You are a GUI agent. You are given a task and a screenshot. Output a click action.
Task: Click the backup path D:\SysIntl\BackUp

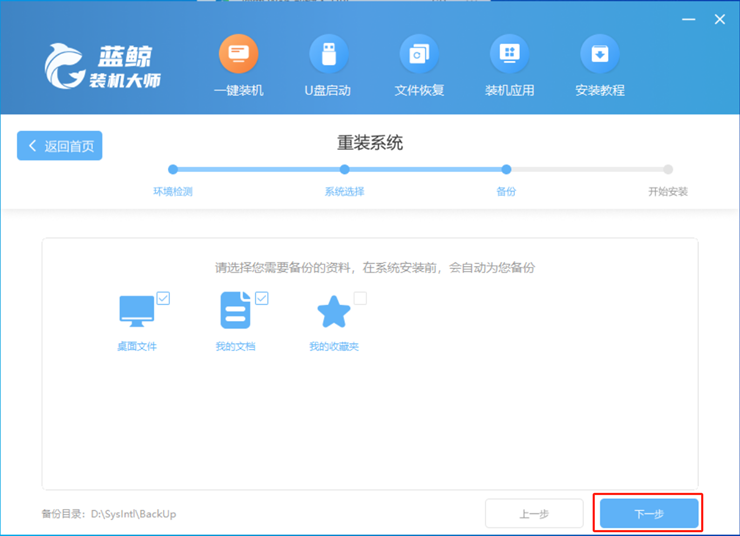pos(133,514)
